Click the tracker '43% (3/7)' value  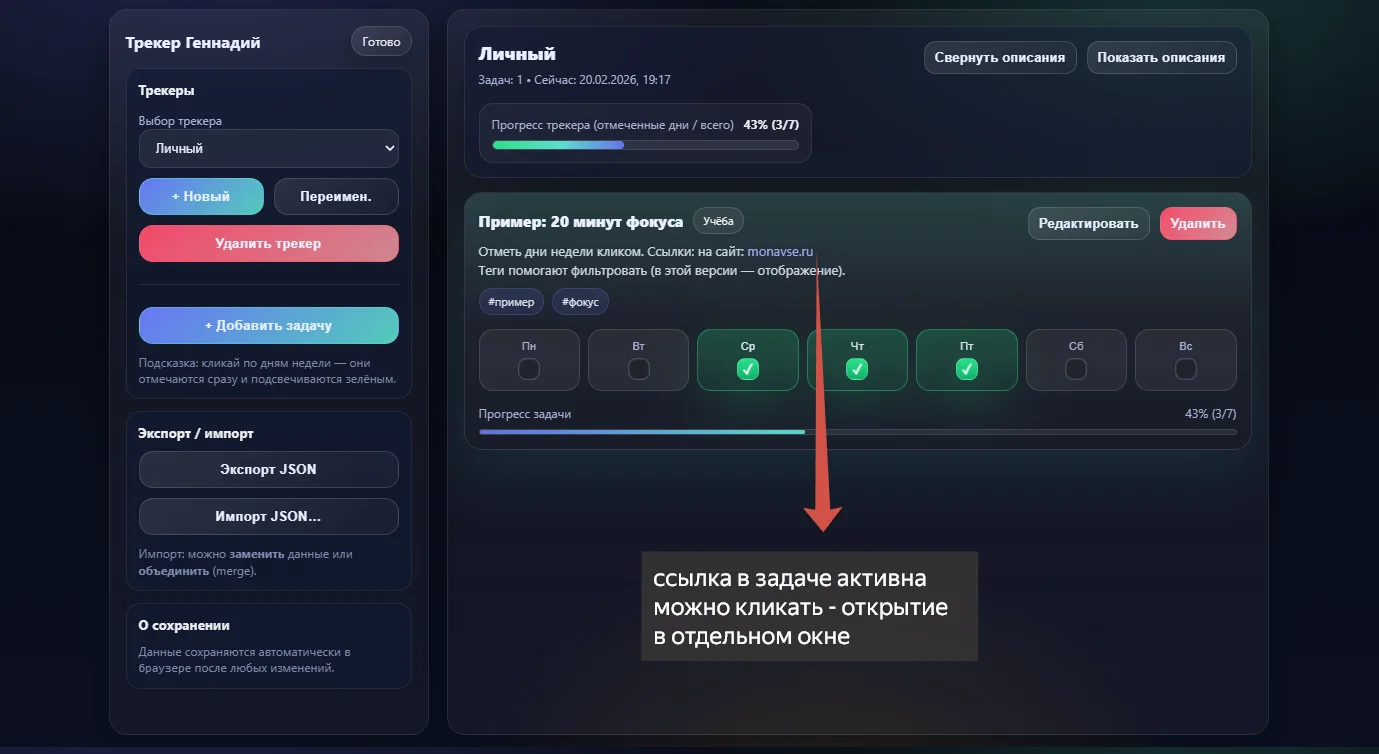pyautogui.click(x=771, y=125)
